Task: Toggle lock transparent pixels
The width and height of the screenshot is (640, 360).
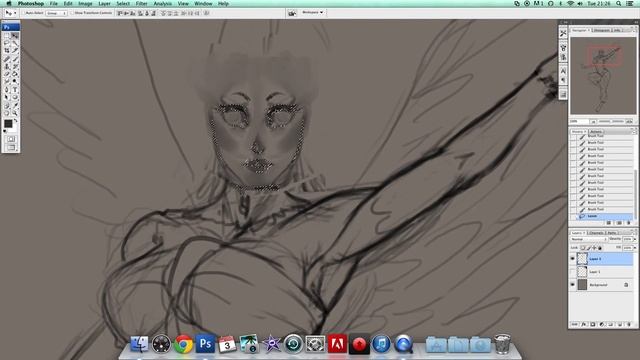Action: point(583,248)
